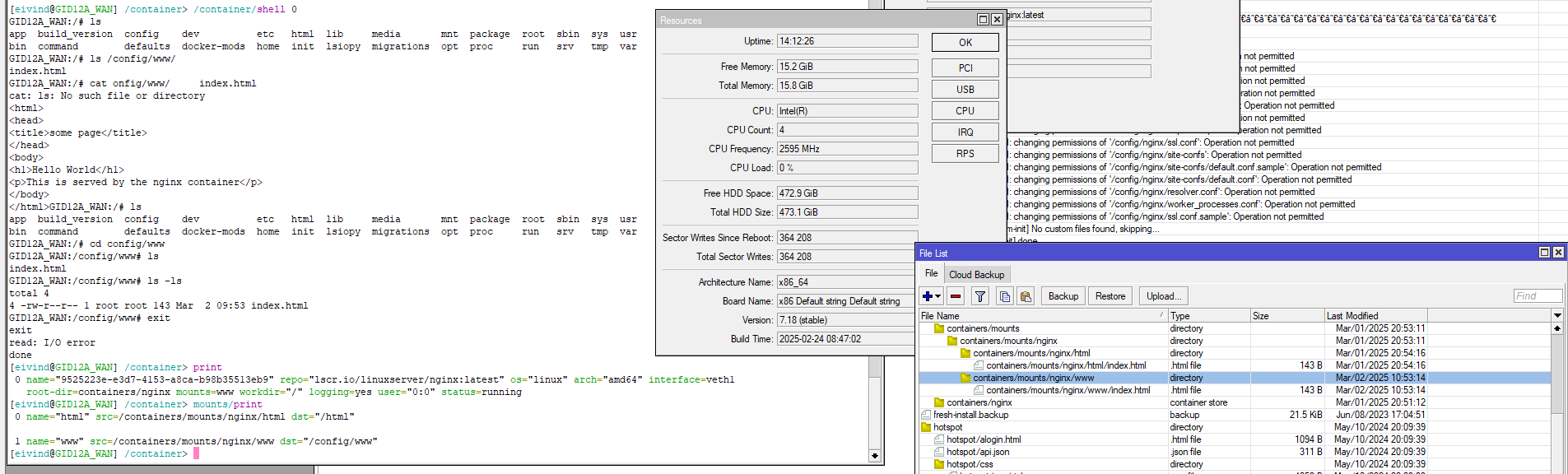
Task: Select the File tab in File List
Action: [x=931, y=273]
